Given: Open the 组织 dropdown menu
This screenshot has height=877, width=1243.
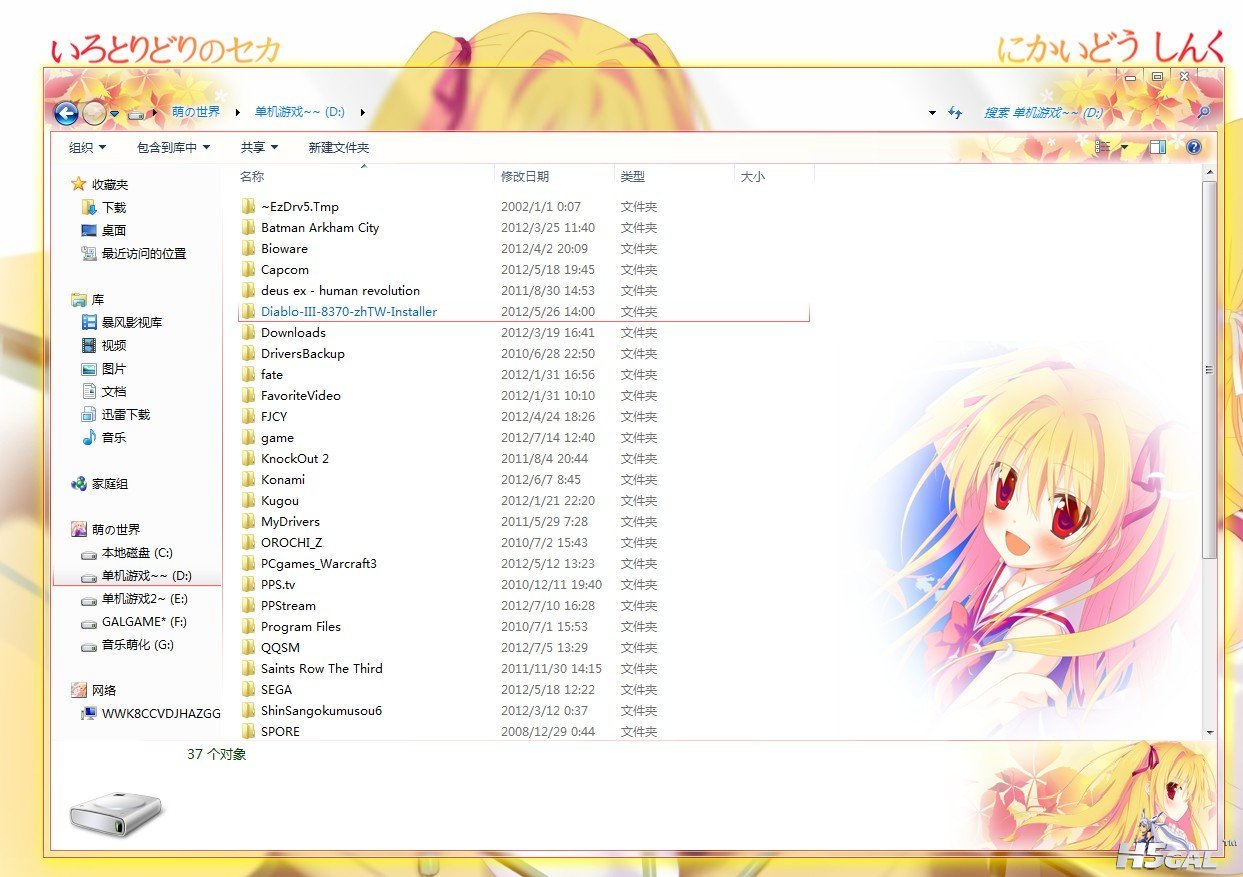Looking at the screenshot, I should point(87,147).
